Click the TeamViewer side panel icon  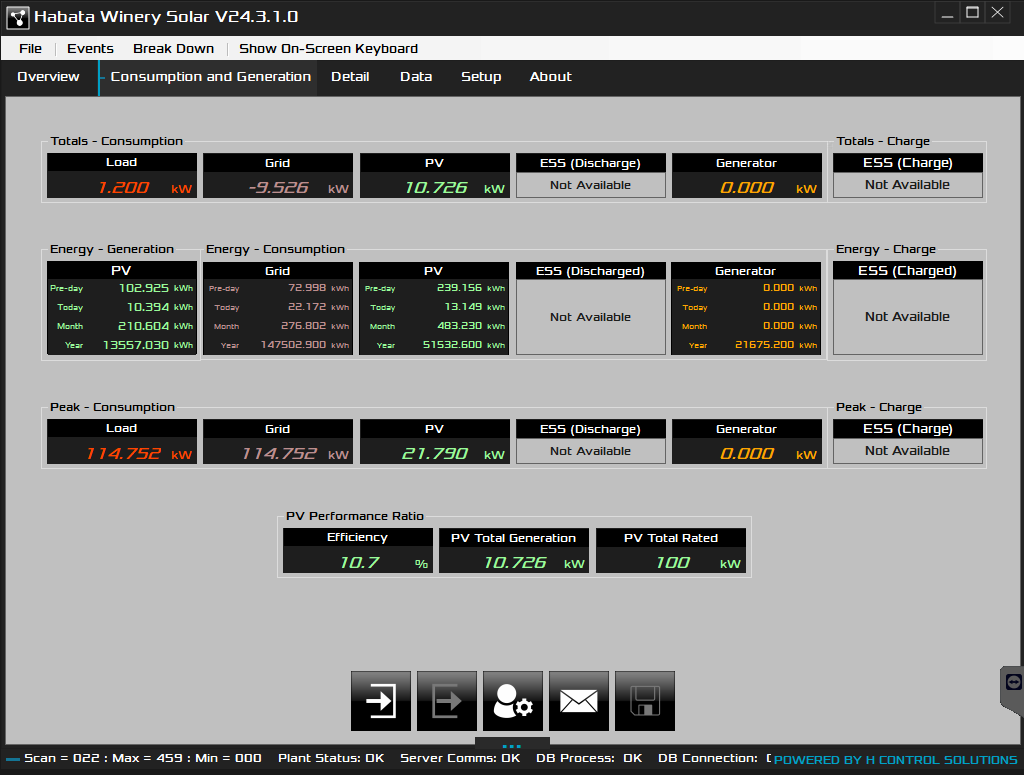pyautogui.click(x=1013, y=683)
